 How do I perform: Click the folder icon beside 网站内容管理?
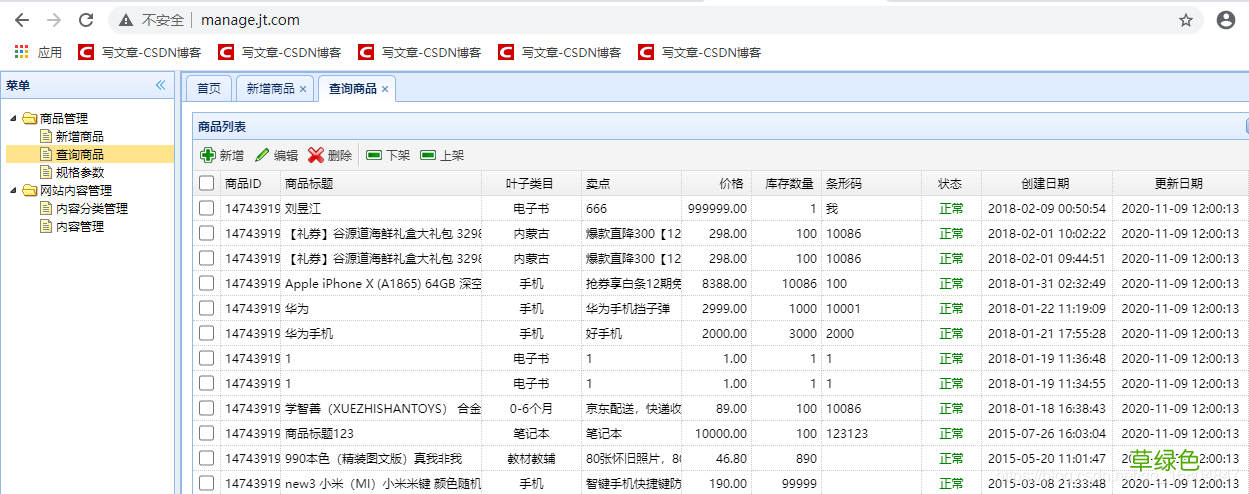point(30,191)
